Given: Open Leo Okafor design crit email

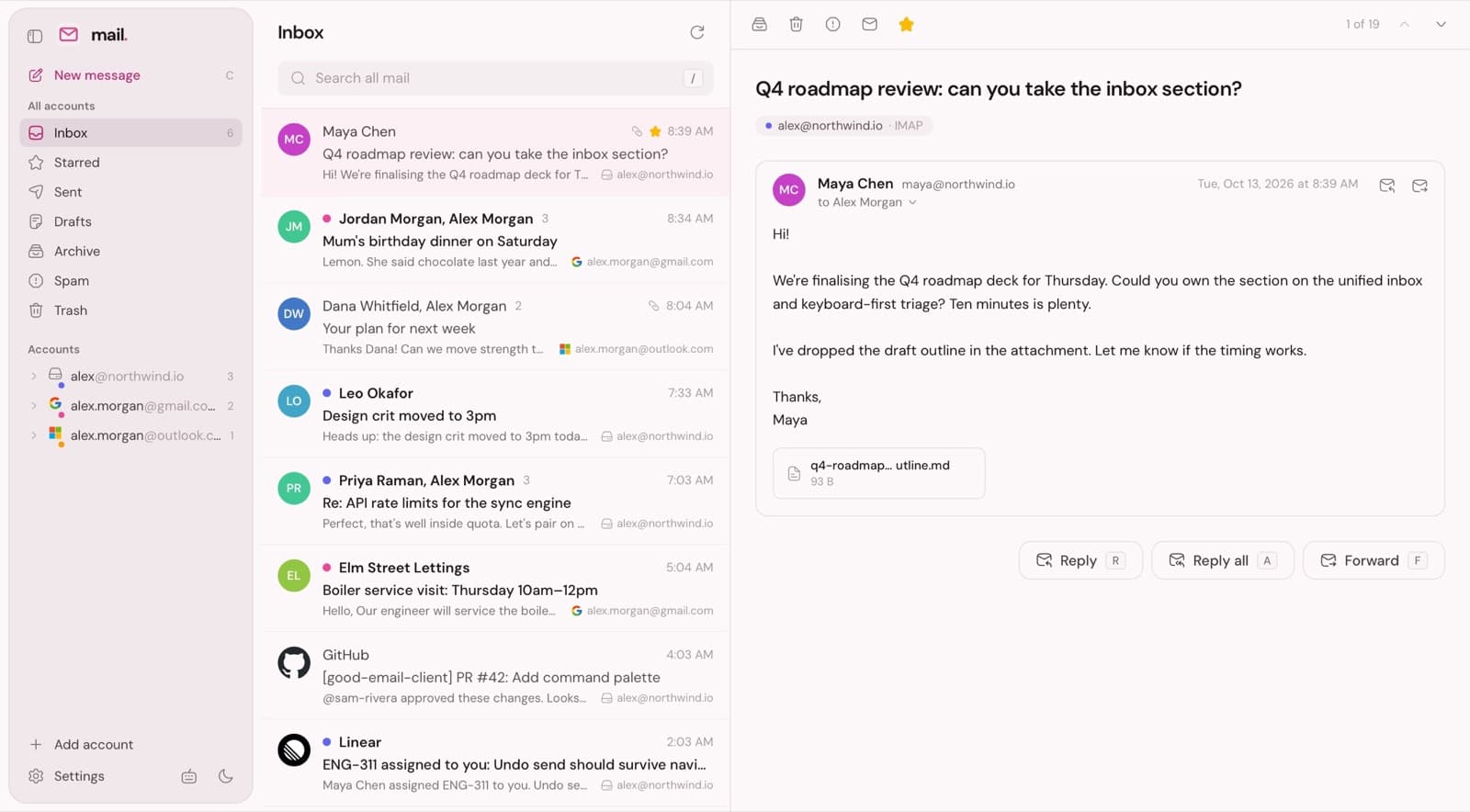Looking at the screenshot, I should point(495,414).
